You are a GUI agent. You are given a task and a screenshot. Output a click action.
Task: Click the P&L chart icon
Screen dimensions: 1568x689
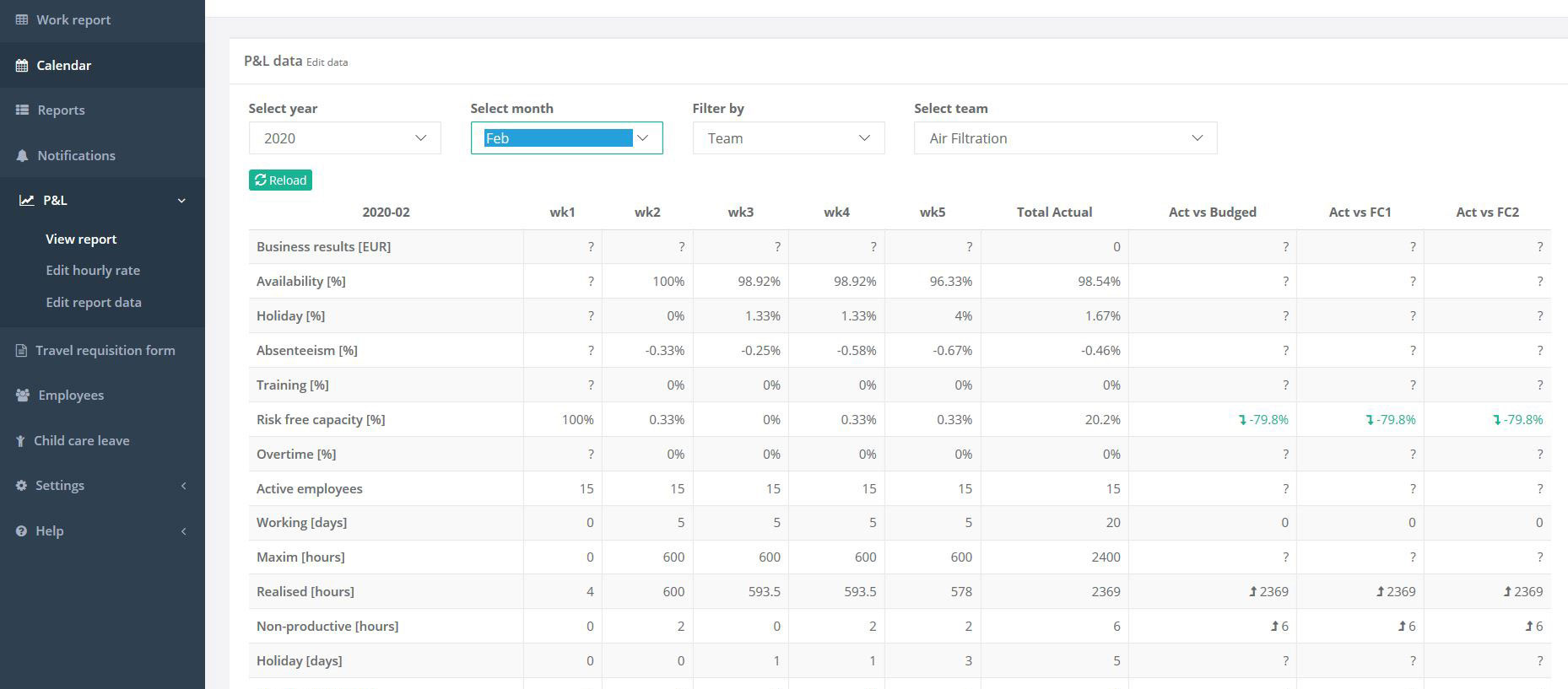(x=27, y=200)
